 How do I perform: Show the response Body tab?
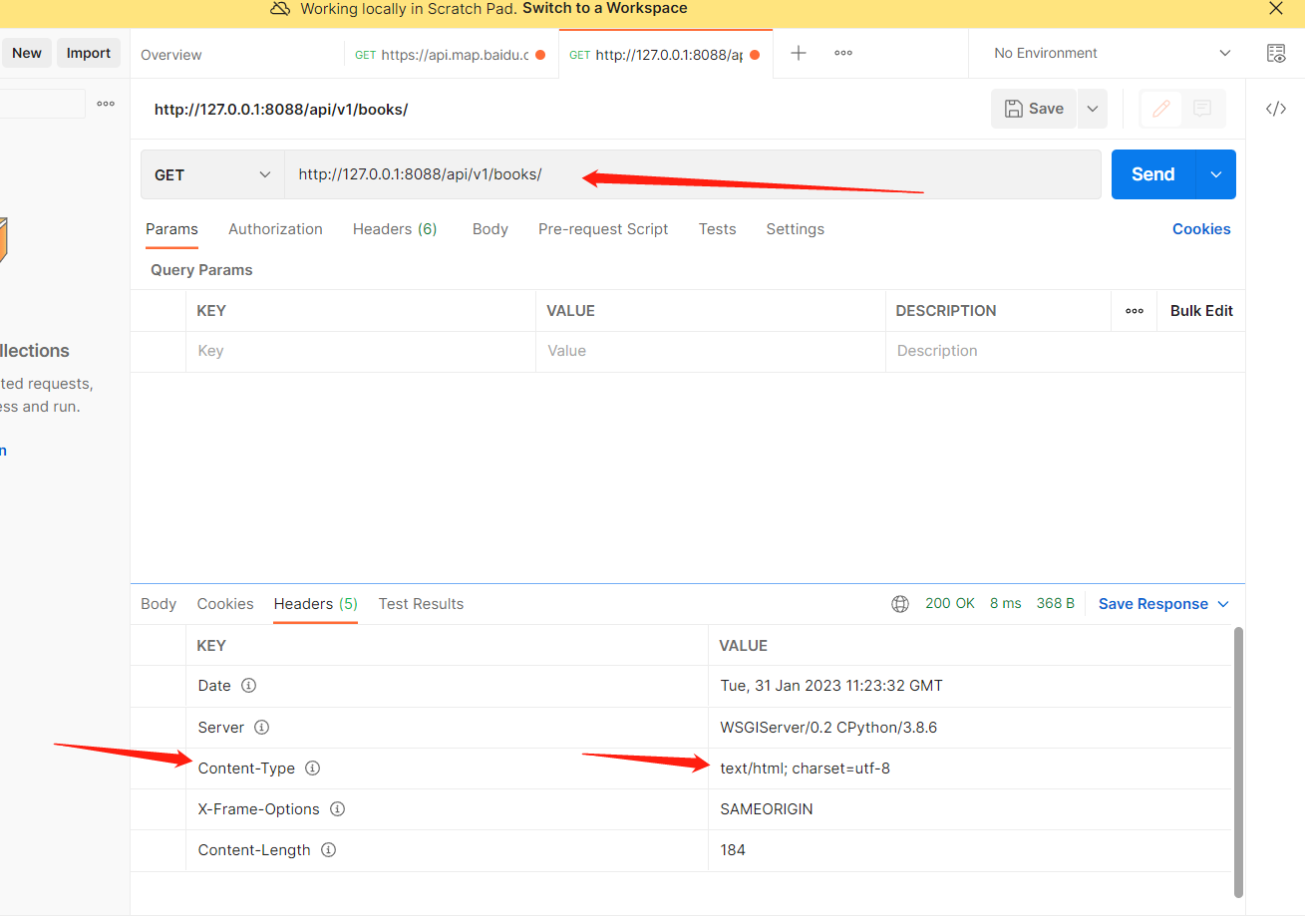click(x=159, y=604)
